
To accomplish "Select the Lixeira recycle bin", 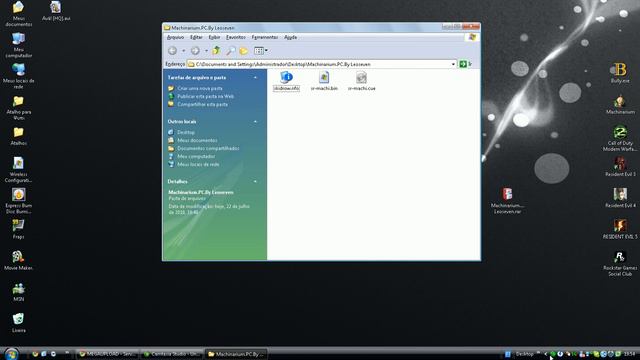I will click(18, 323).
